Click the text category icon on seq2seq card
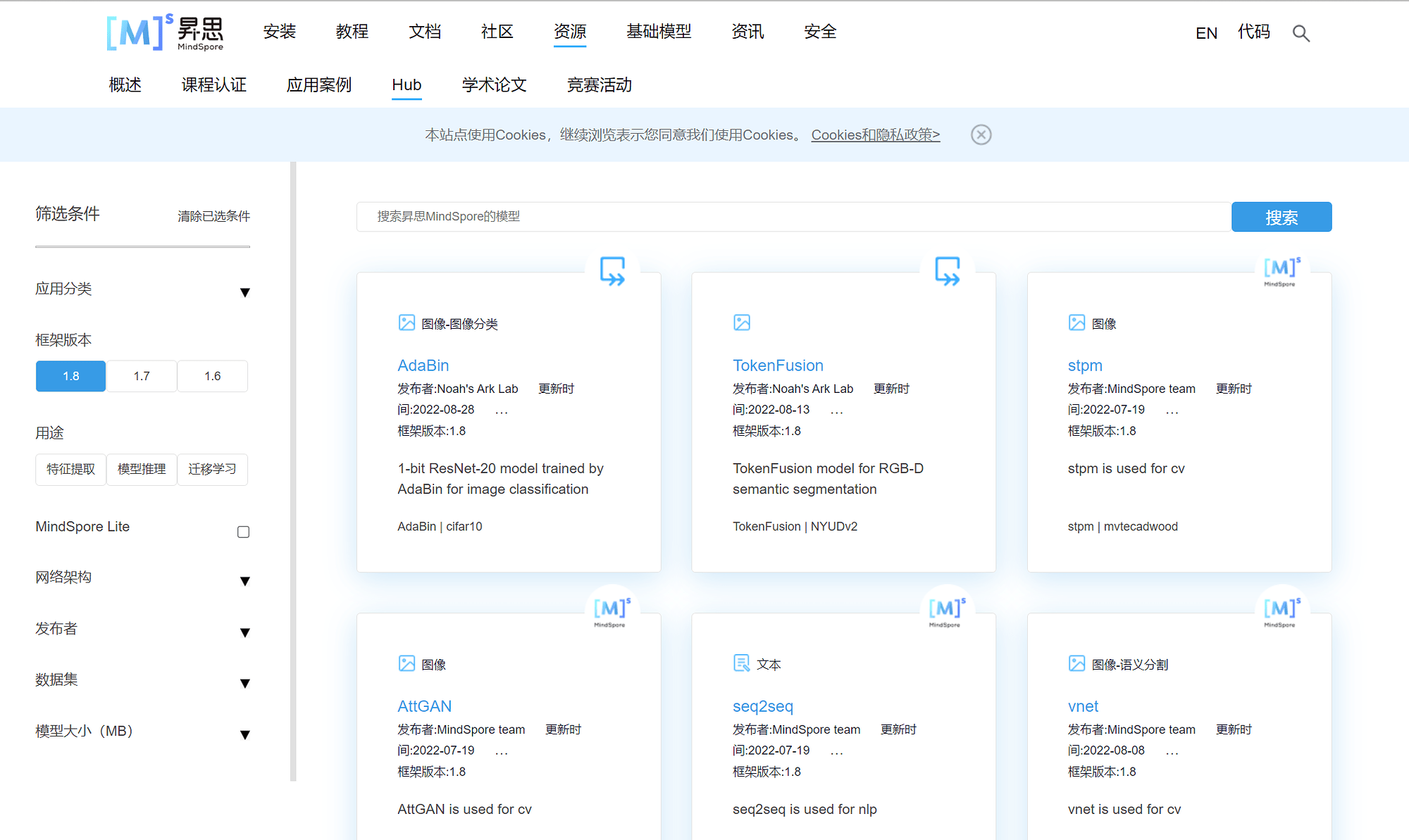The width and height of the screenshot is (1409, 840). pos(741,663)
